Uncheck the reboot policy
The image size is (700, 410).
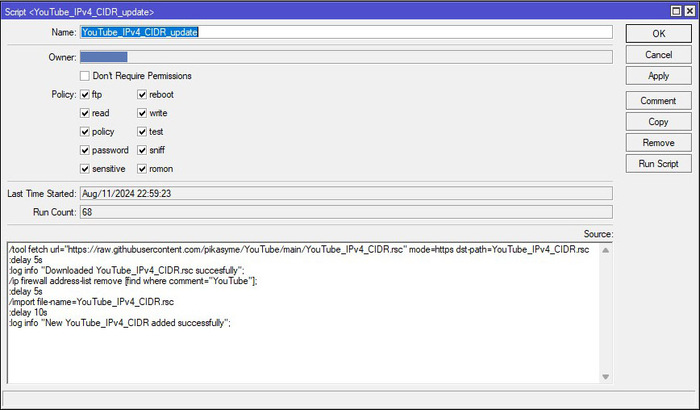click(x=142, y=95)
